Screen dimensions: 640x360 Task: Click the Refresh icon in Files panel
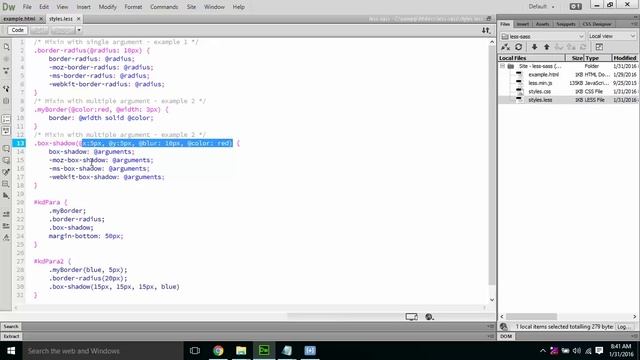[x=518, y=47]
